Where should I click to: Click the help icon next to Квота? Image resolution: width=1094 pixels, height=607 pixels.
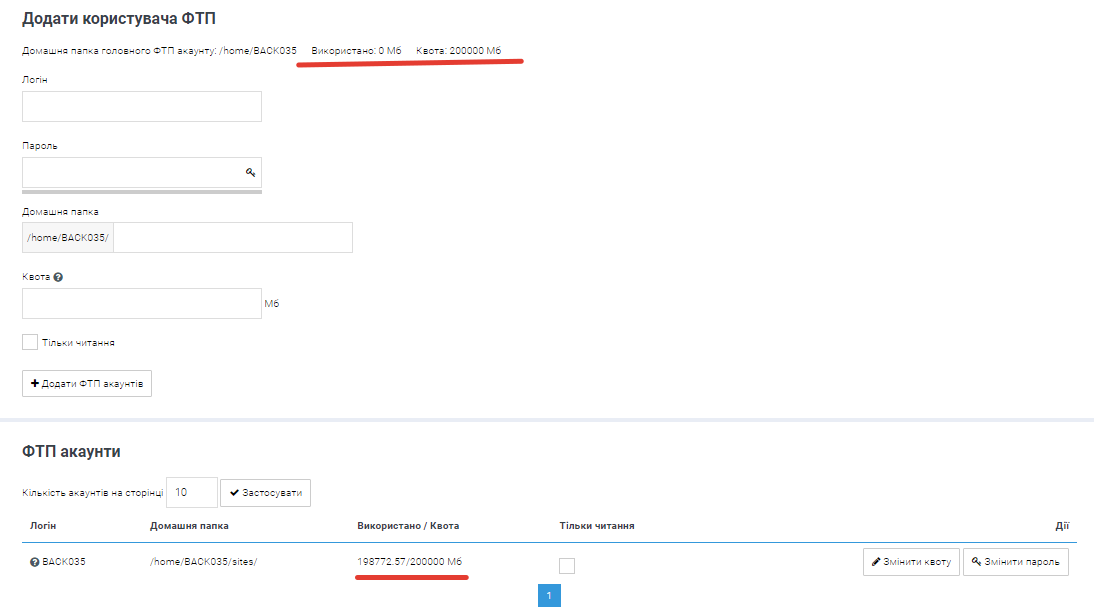pyautogui.click(x=58, y=277)
